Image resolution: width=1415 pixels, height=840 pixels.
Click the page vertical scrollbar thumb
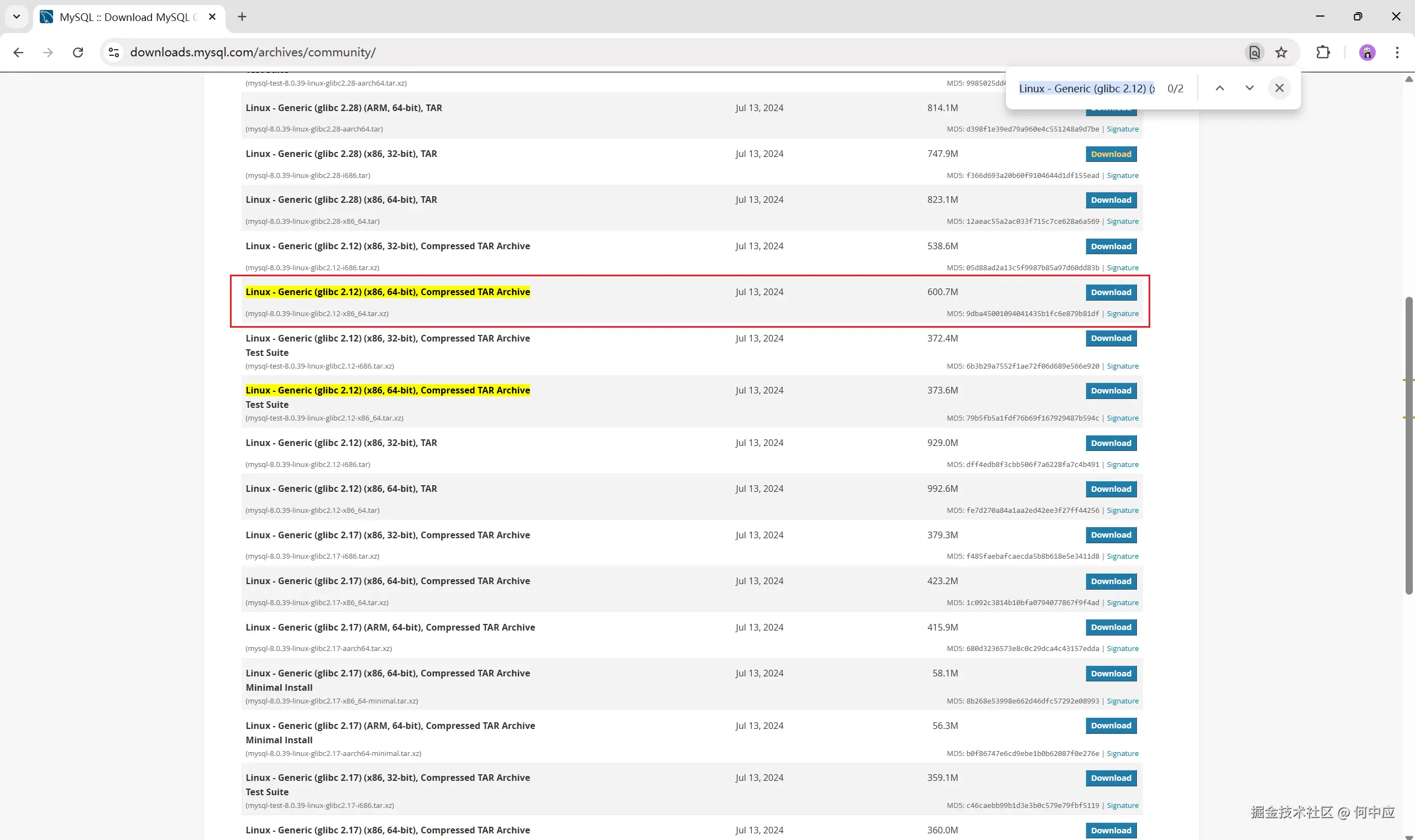pyautogui.click(x=1409, y=445)
